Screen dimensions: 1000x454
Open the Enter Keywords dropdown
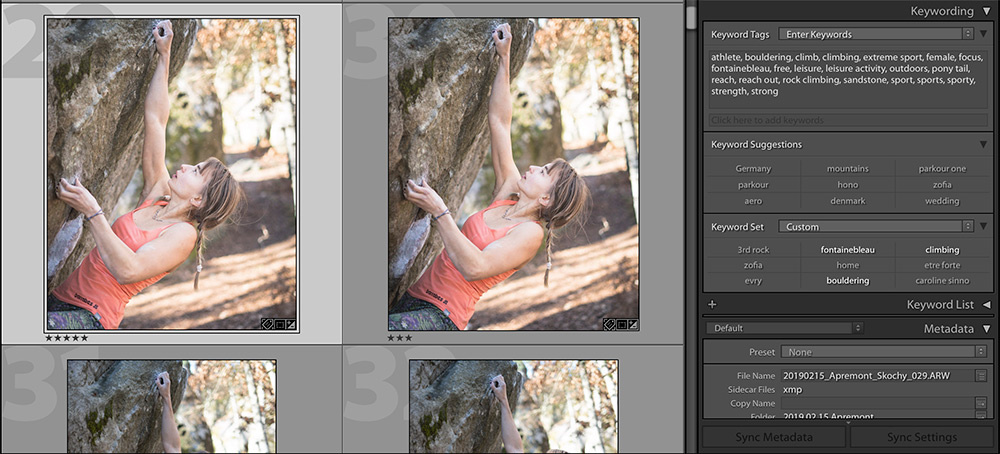pyautogui.click(x=876, y=34)
